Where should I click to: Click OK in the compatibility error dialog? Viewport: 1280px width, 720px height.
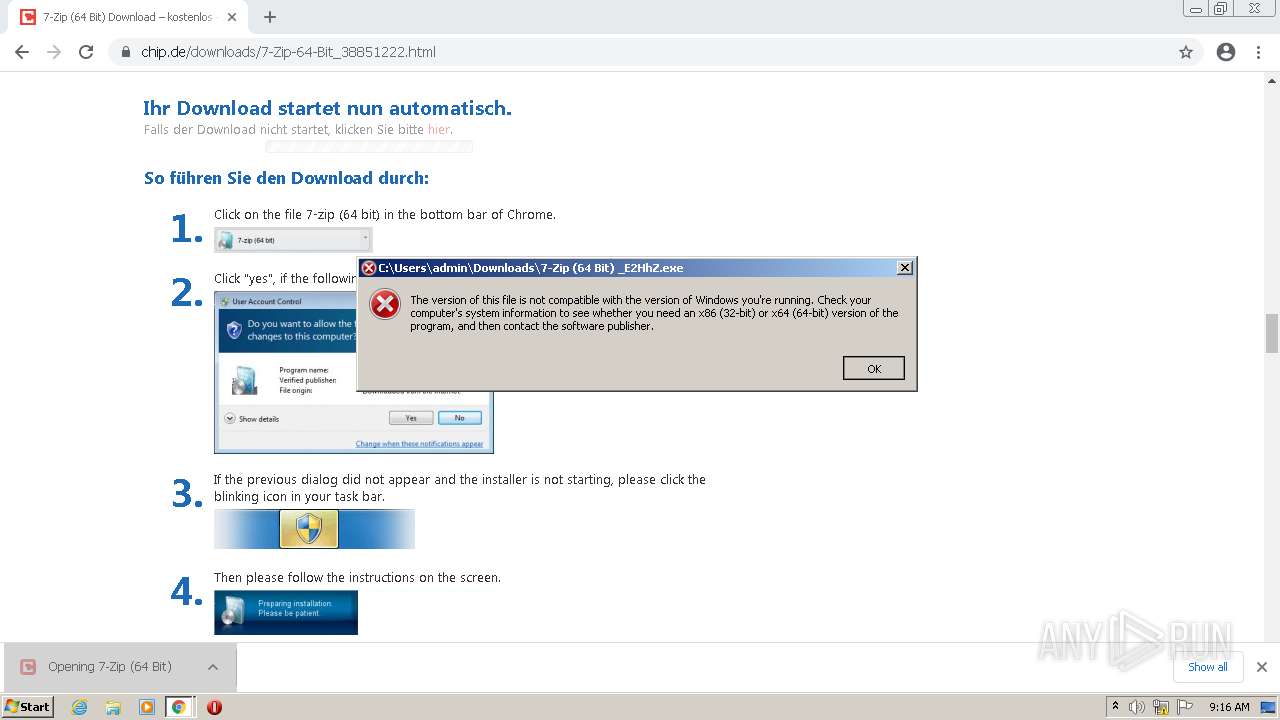(874, 369)
